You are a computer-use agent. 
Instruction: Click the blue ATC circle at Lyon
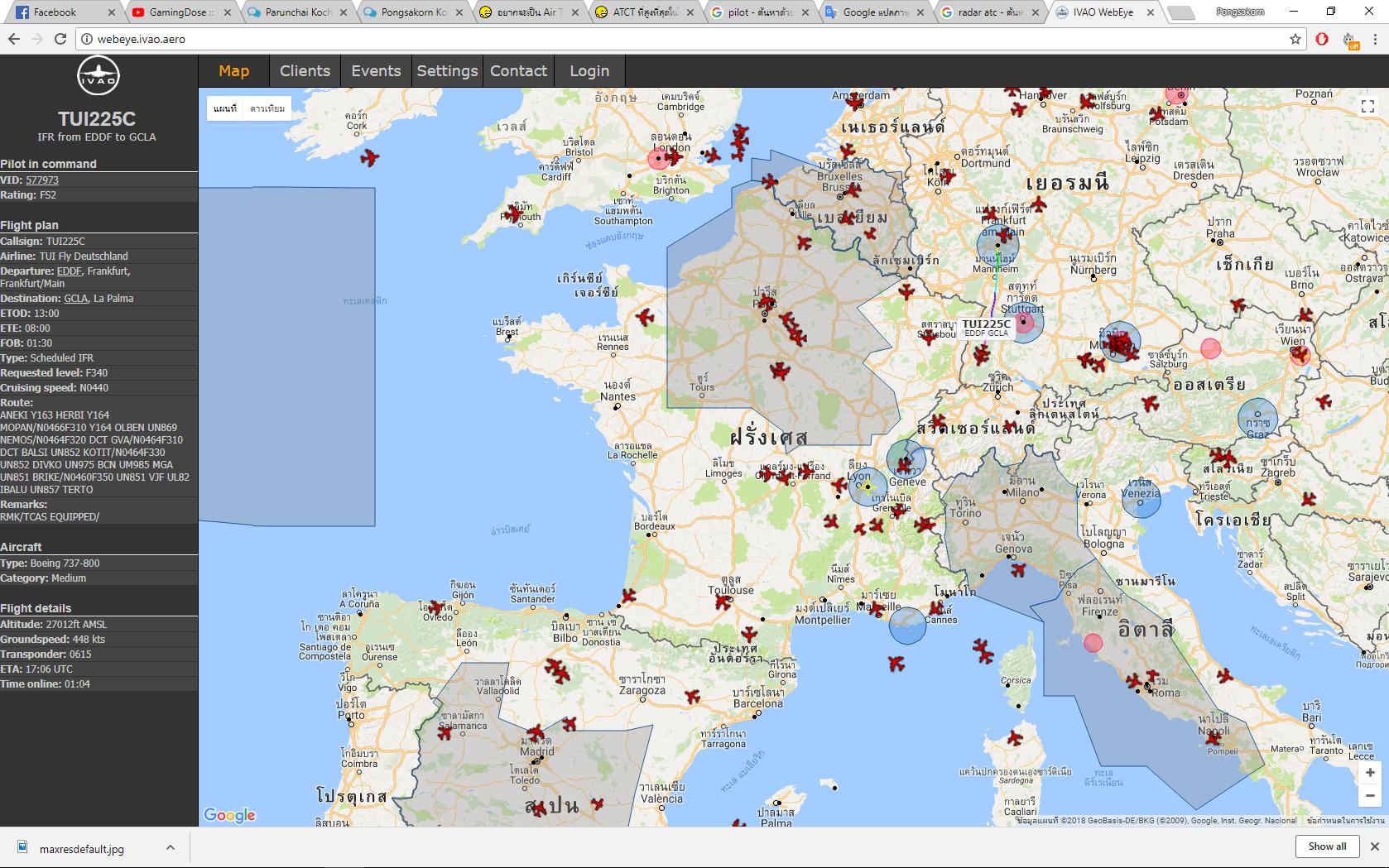(x=868, y=487)
